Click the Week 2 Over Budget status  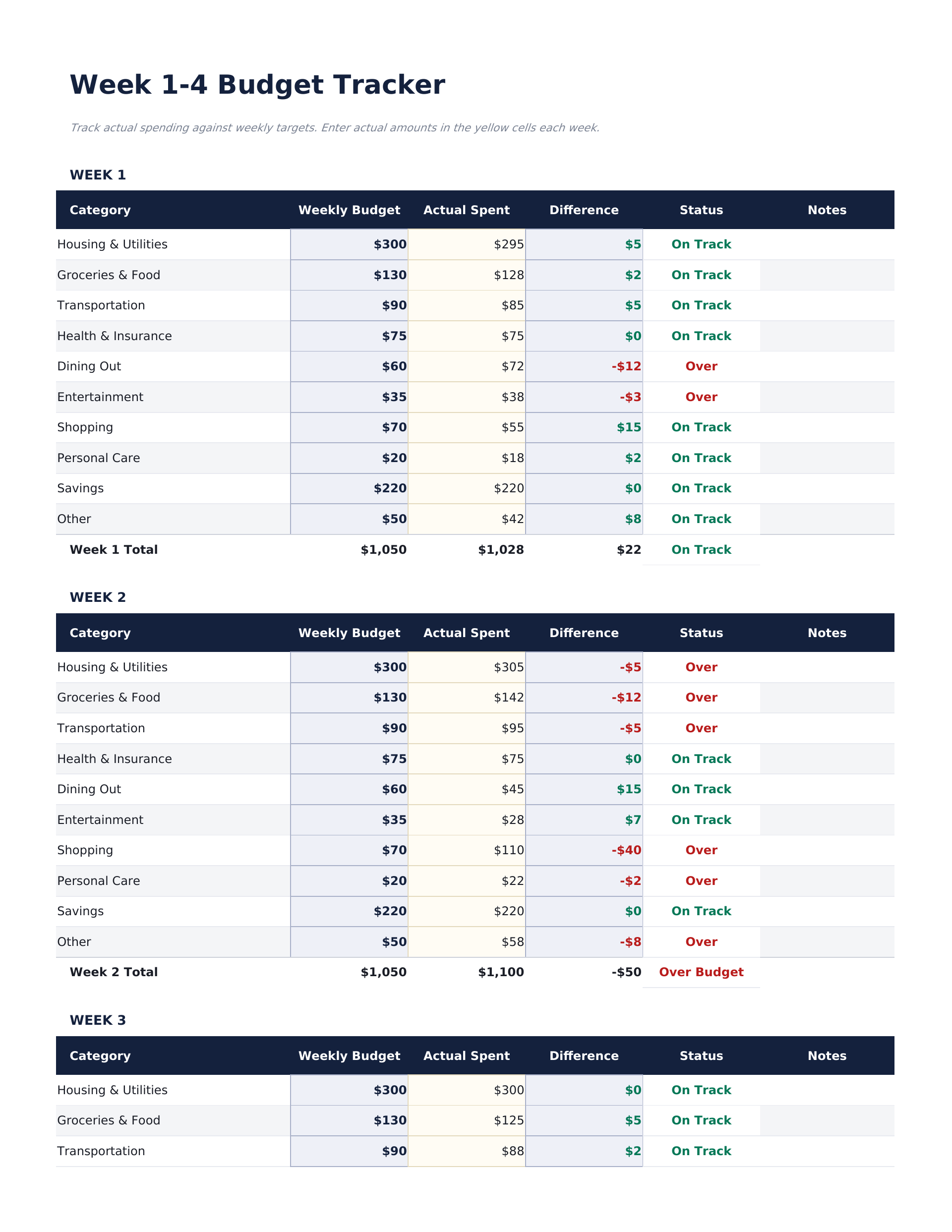click(701, 973)
